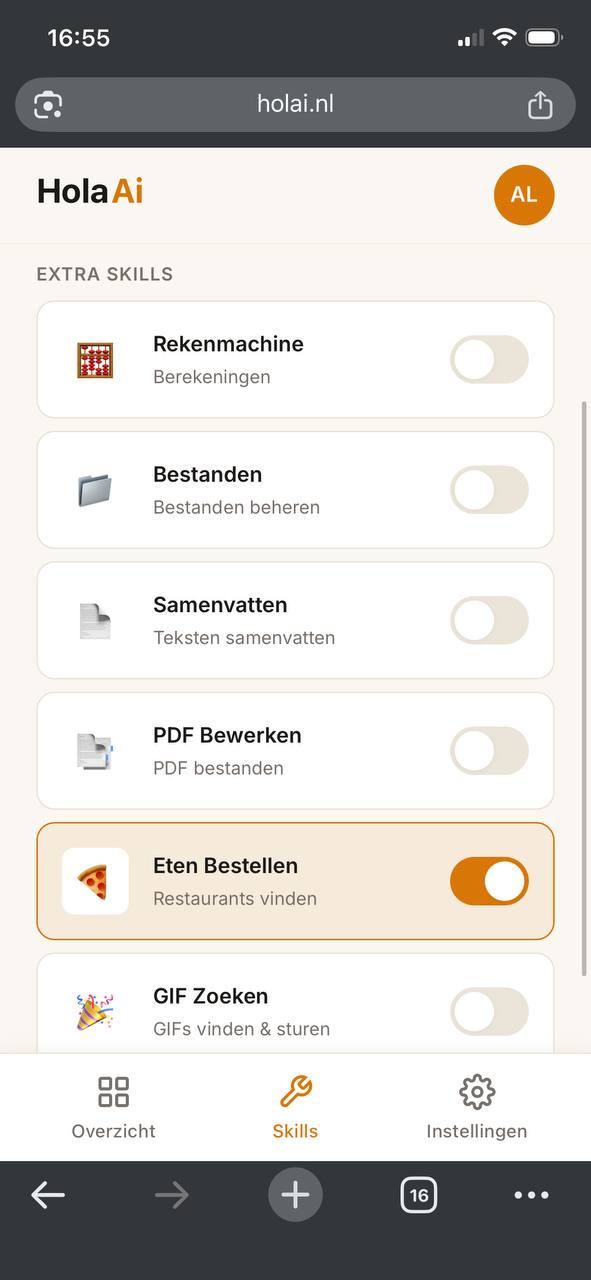The image size is (591, 1280).
Task: Open the Instellingen tab
Action: 477,1107
